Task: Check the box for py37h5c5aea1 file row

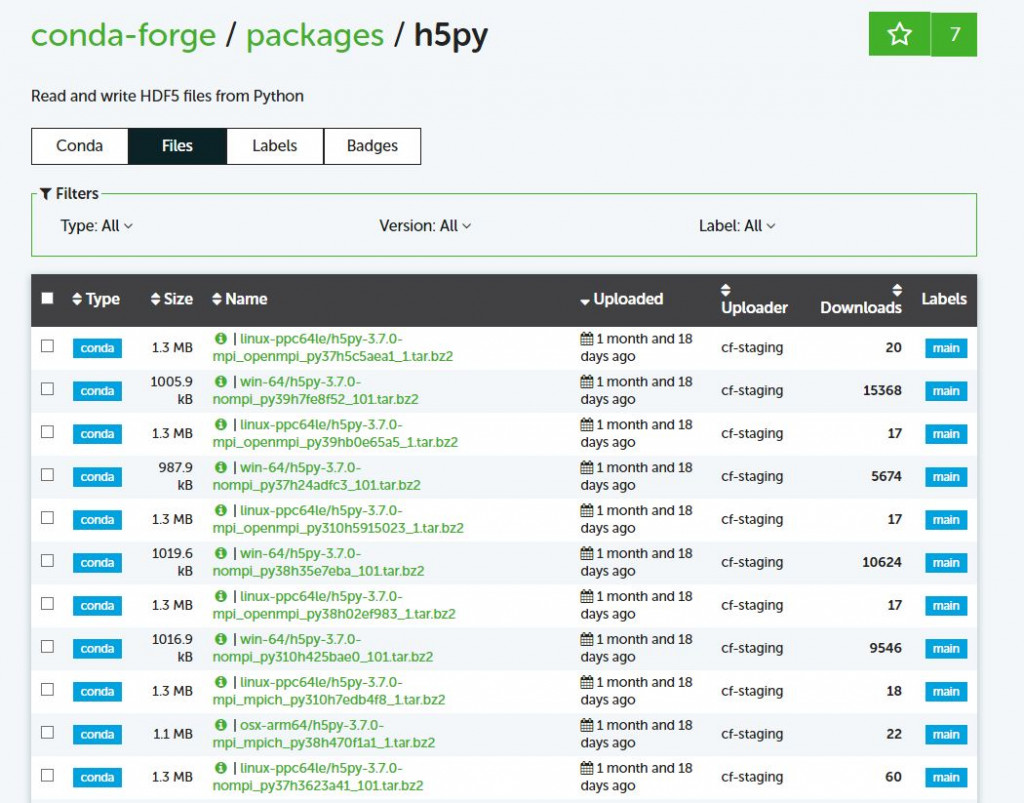Action: pos(47,346)
